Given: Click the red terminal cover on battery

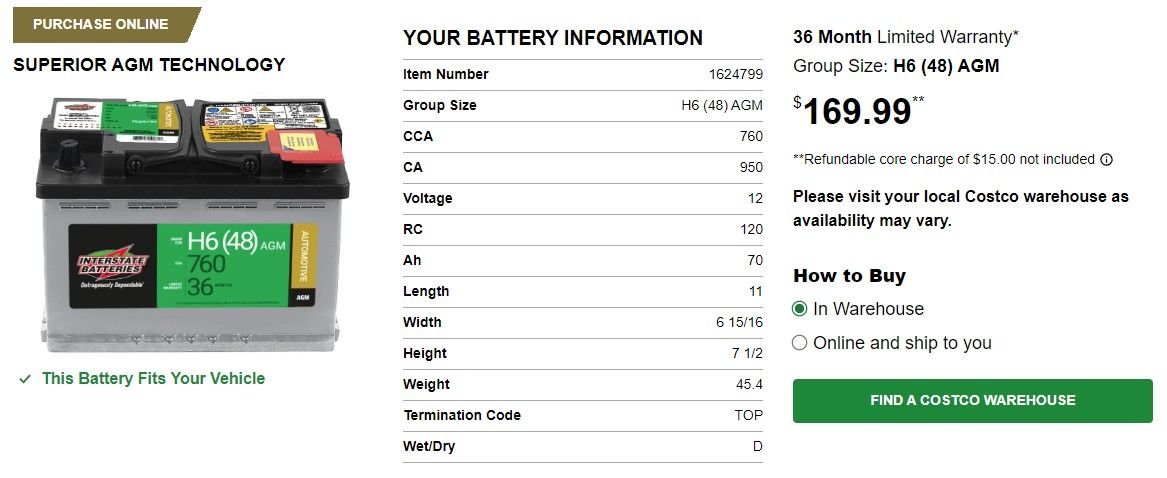Looking at the screenshot, I should tap(305, 145).
